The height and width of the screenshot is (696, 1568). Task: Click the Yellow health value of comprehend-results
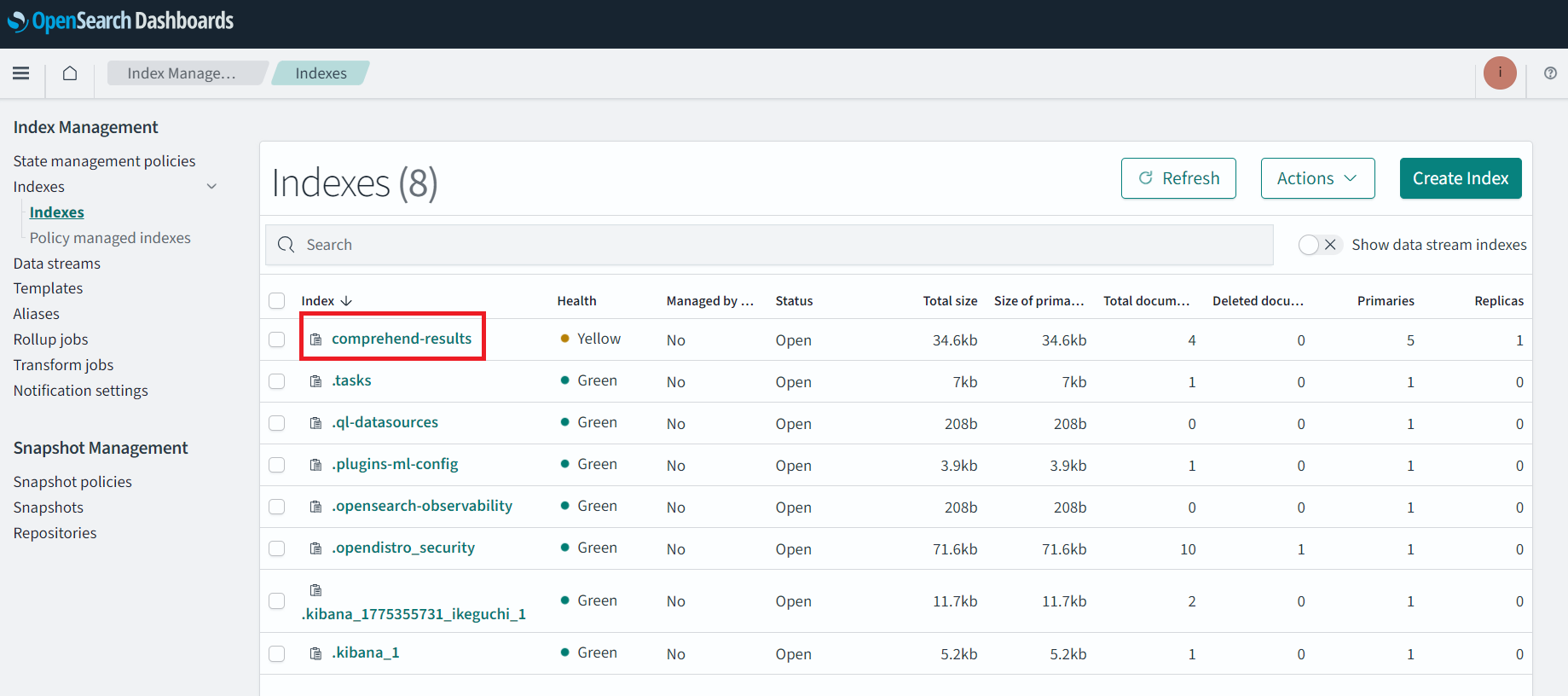pos(599,339)
